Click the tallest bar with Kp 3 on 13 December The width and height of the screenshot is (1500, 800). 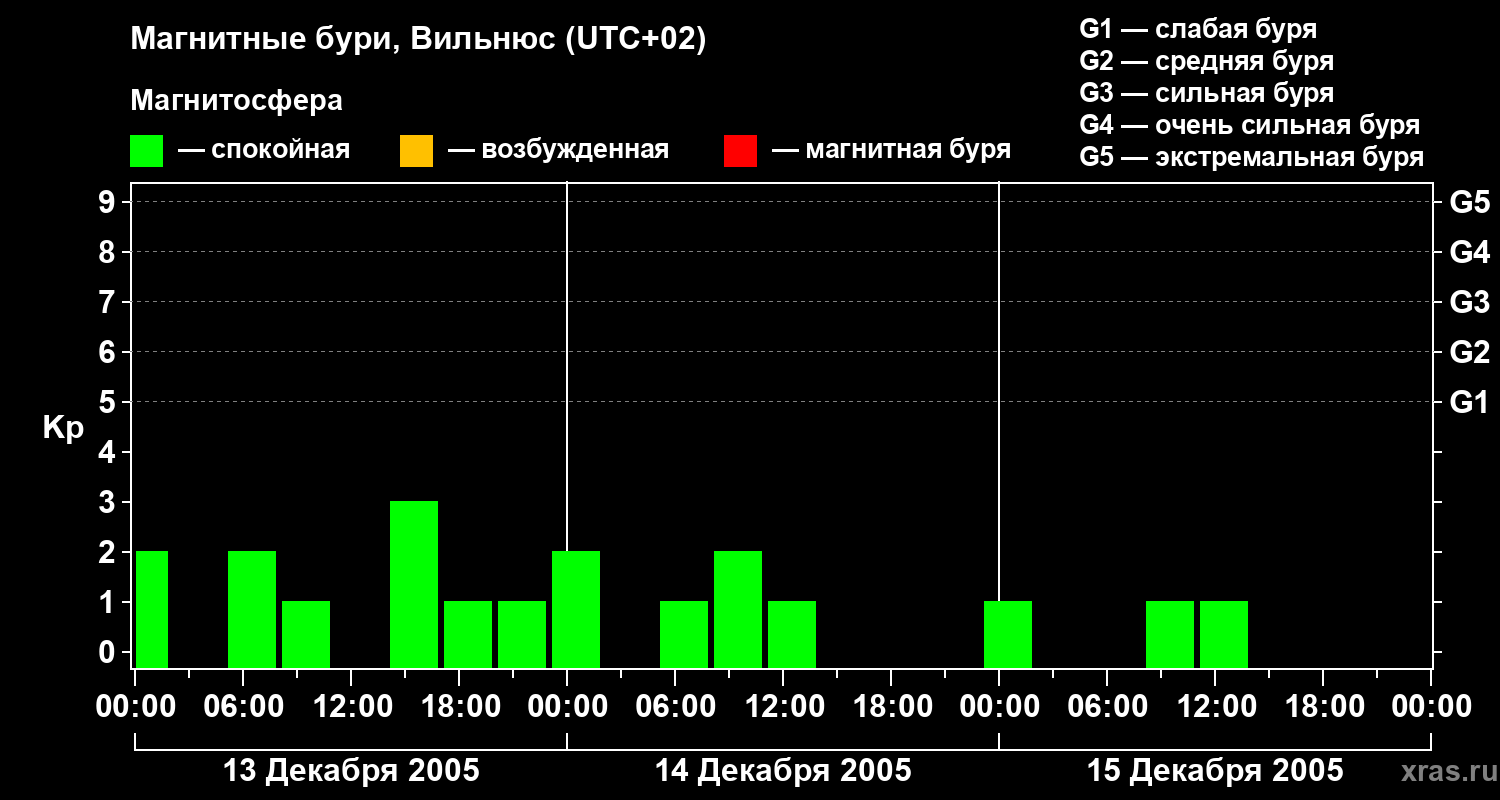pyautogui.click(x=414, y=584)
